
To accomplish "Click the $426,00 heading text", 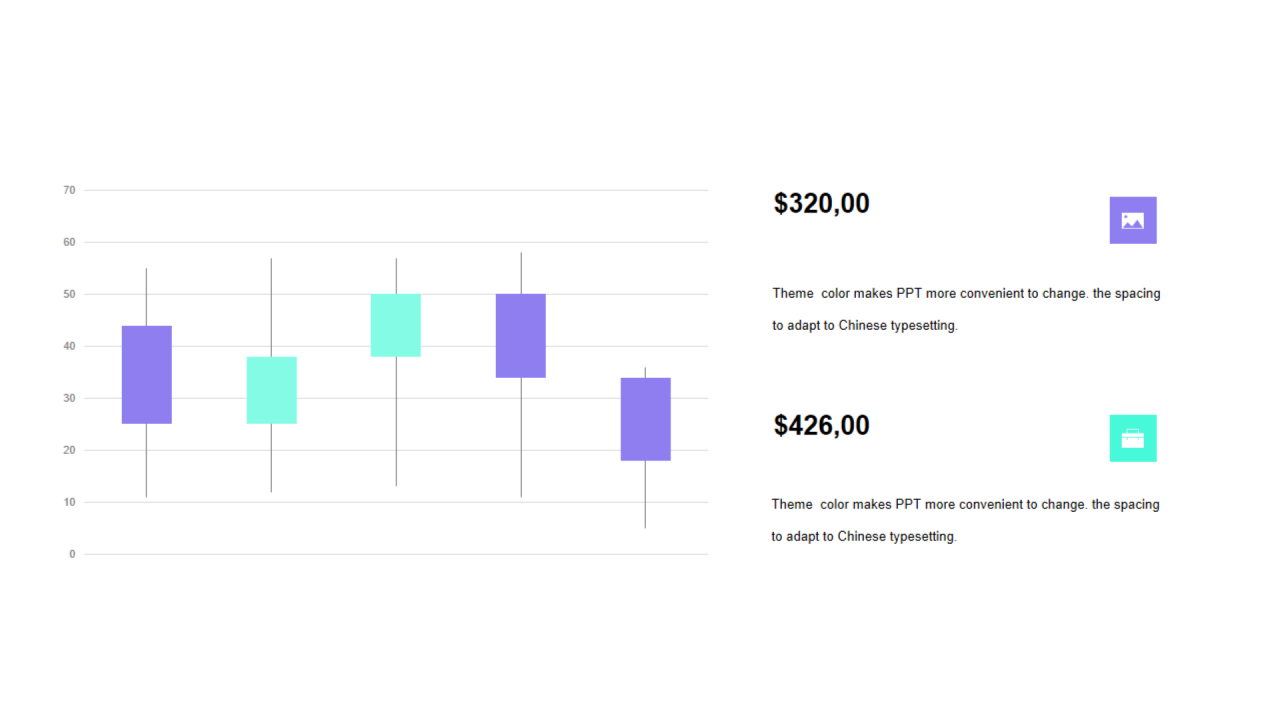I will click(822, 425).
